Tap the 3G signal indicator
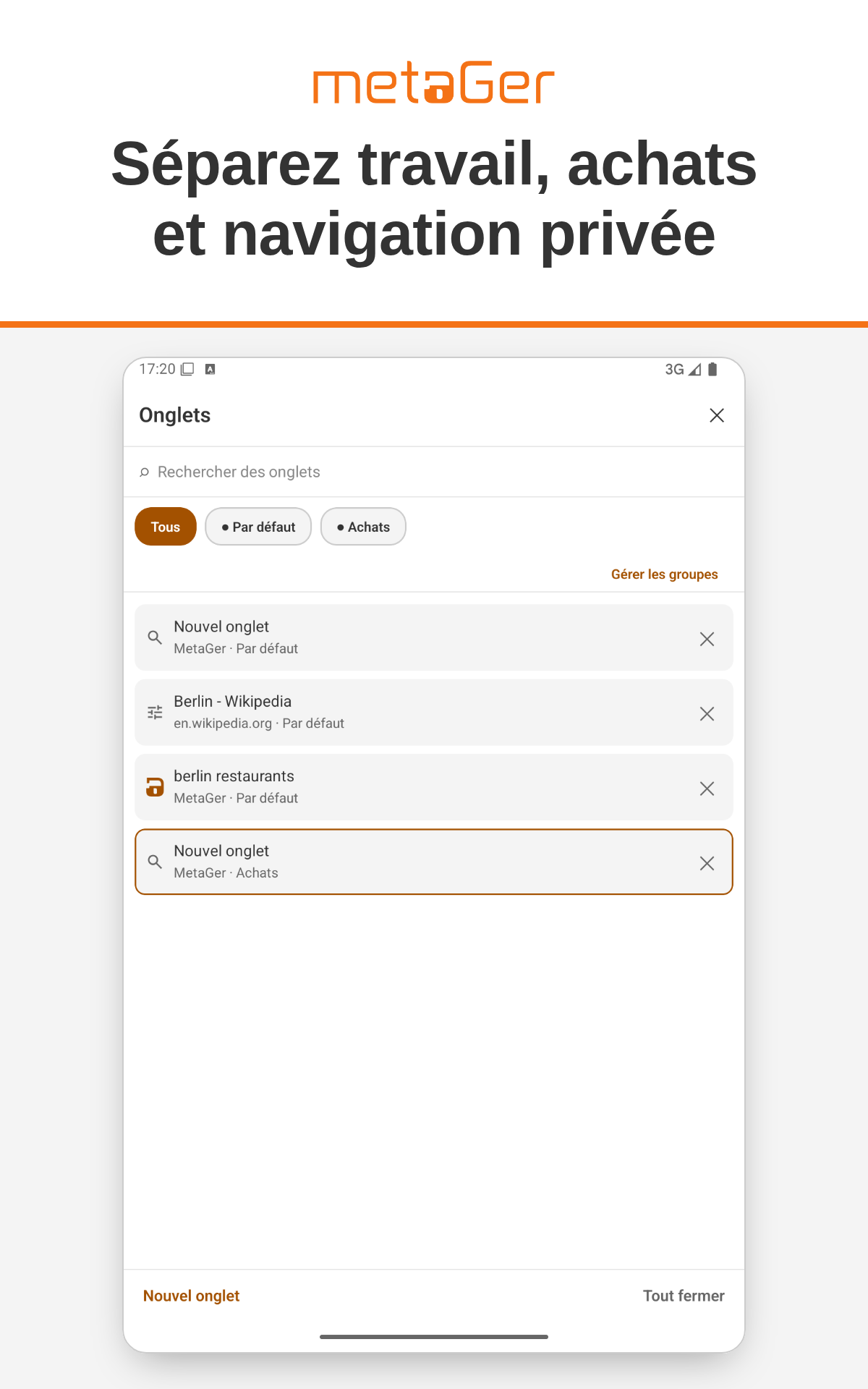This screenshot has height=1389, width=868. (x=683, y=370)
